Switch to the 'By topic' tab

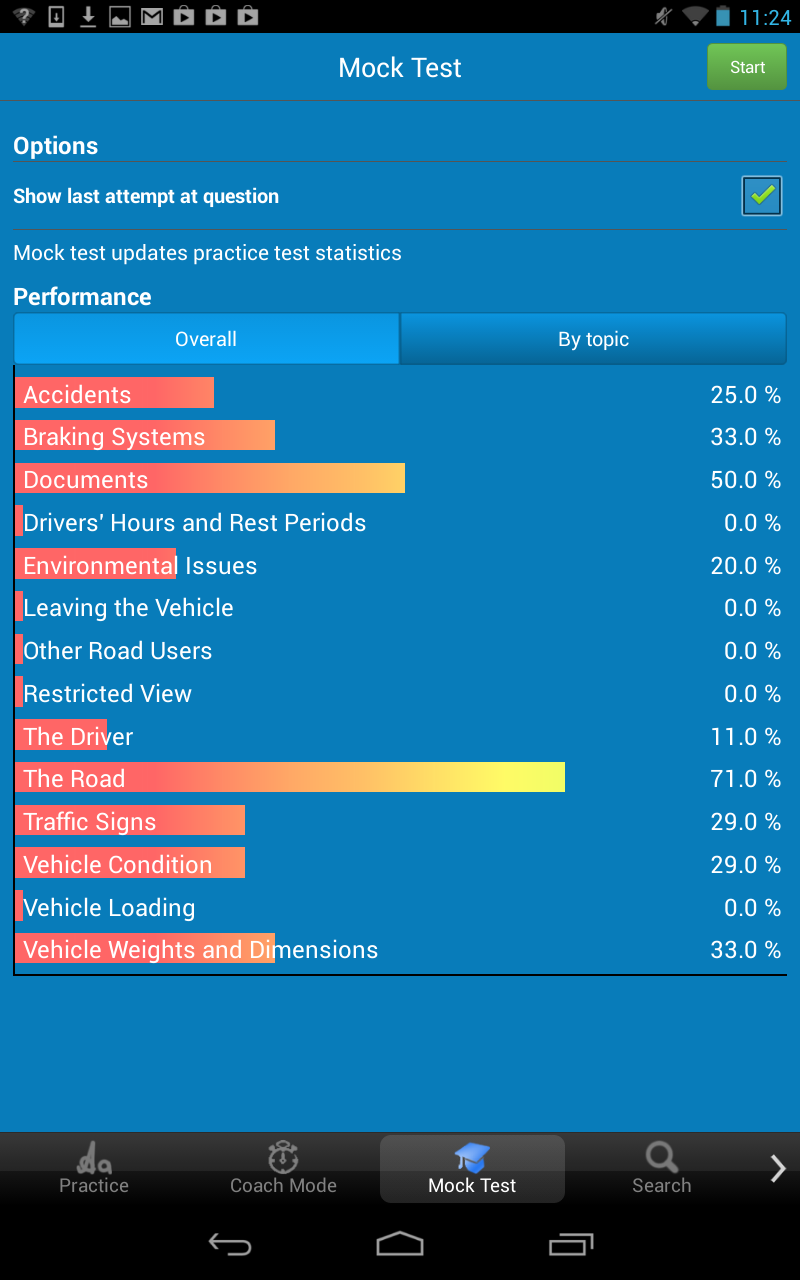click(x=592, y=339)
